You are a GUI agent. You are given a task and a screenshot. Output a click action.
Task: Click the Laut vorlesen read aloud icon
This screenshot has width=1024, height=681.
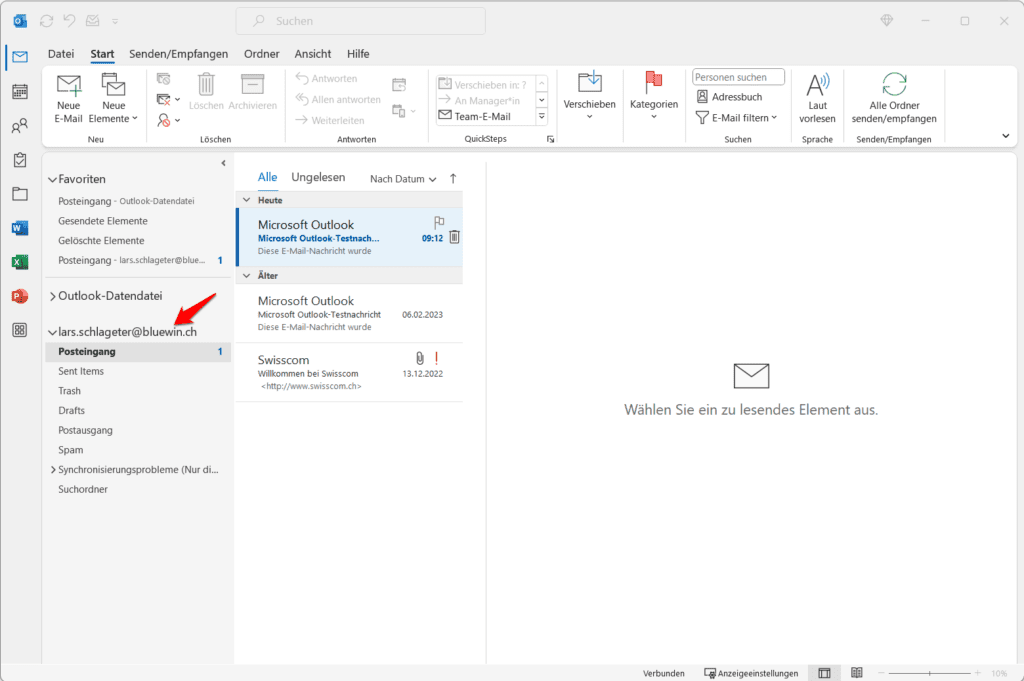click(818, 85)
